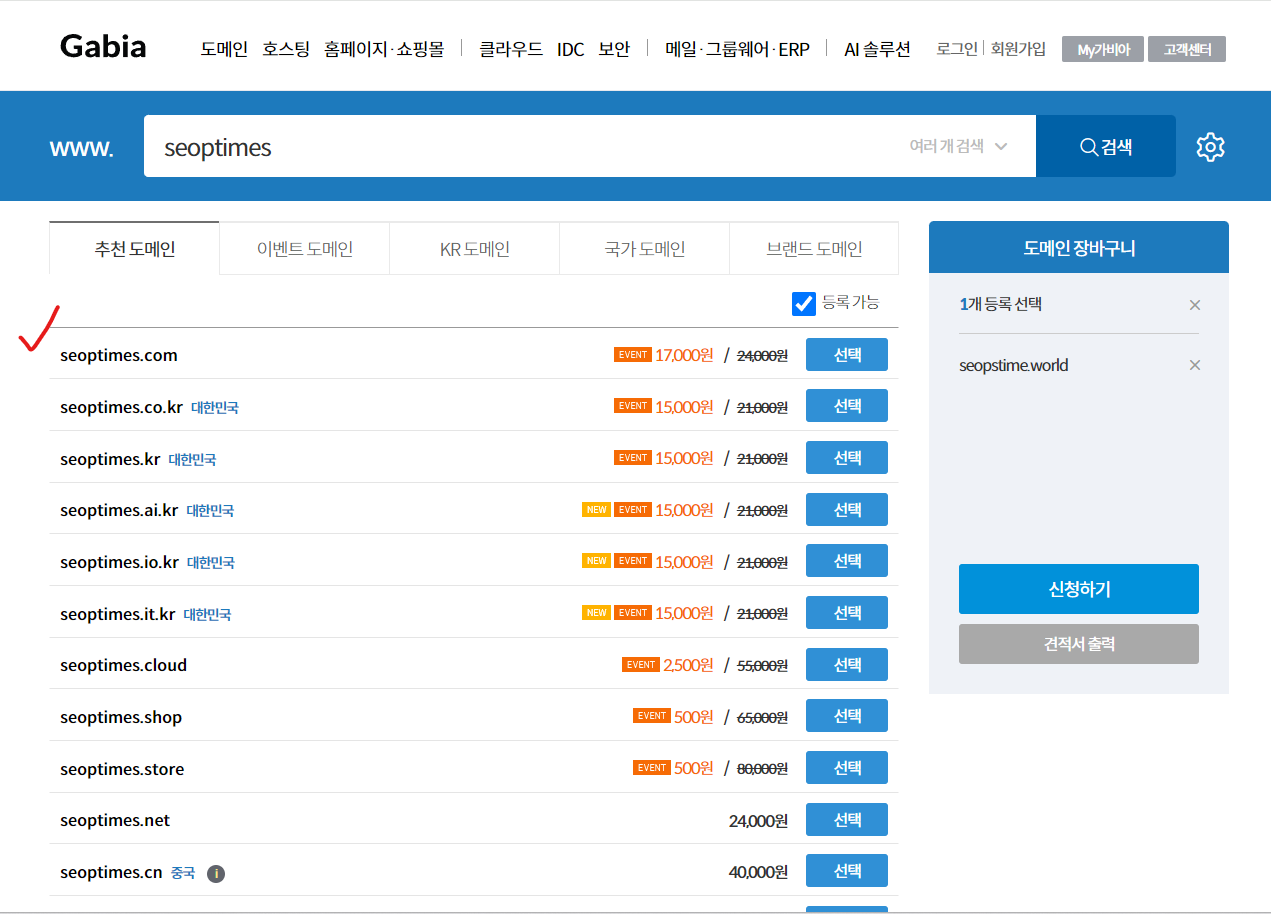Image resolution: width=1271 pixels, height=914 pixels.
Task: Switch to the 브랜드 도메인 tab
Action: click(814, 248)
